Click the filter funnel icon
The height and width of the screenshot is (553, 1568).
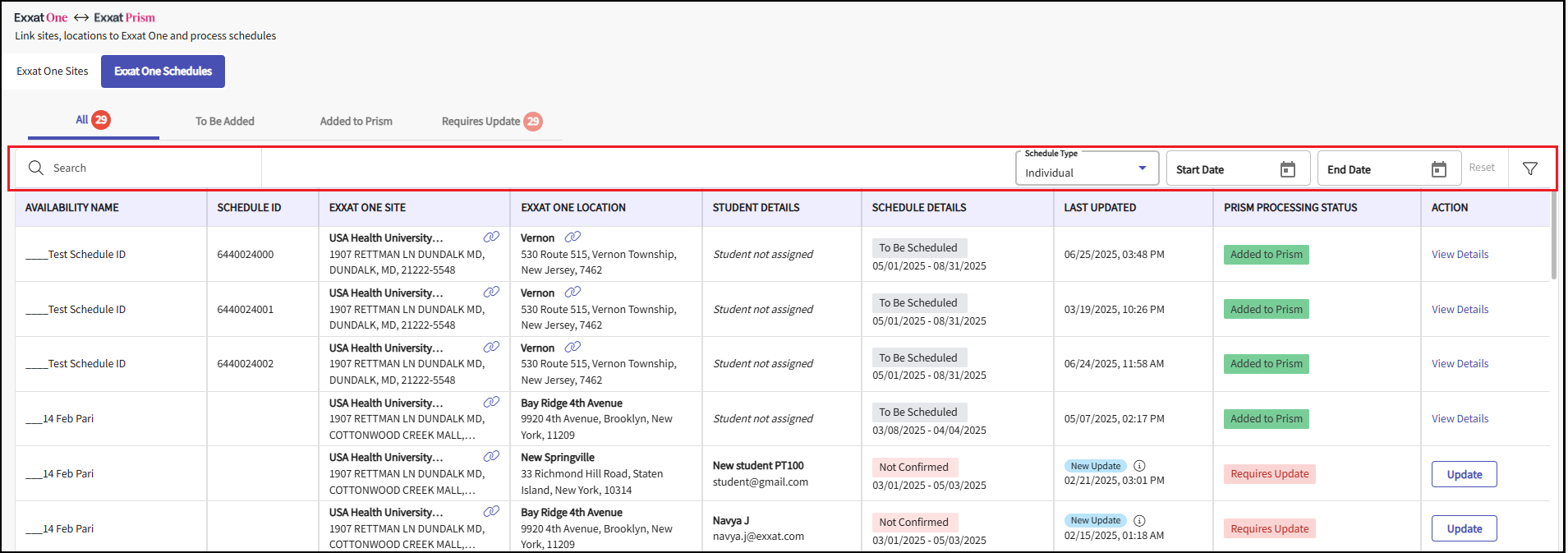click(1529, 168)
